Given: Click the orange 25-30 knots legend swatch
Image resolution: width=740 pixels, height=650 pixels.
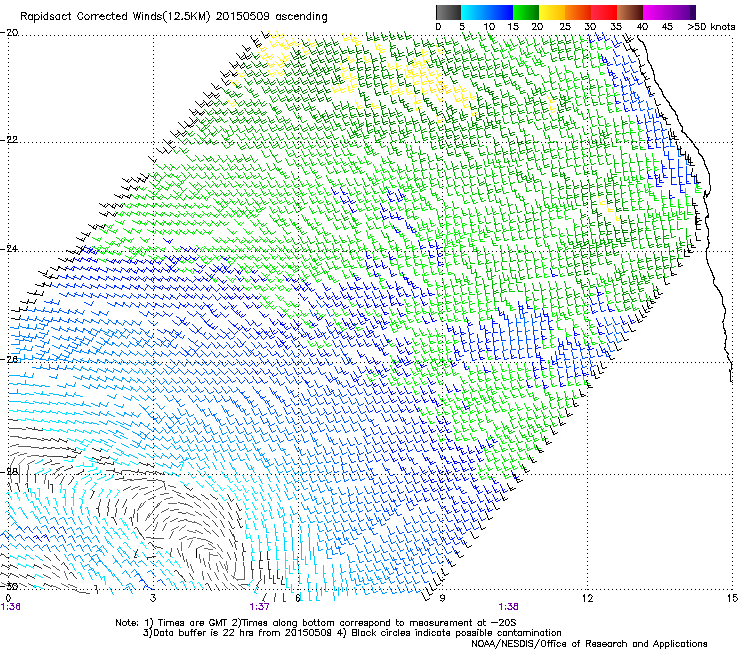Looking at the screenshot, I should (578, 12).
